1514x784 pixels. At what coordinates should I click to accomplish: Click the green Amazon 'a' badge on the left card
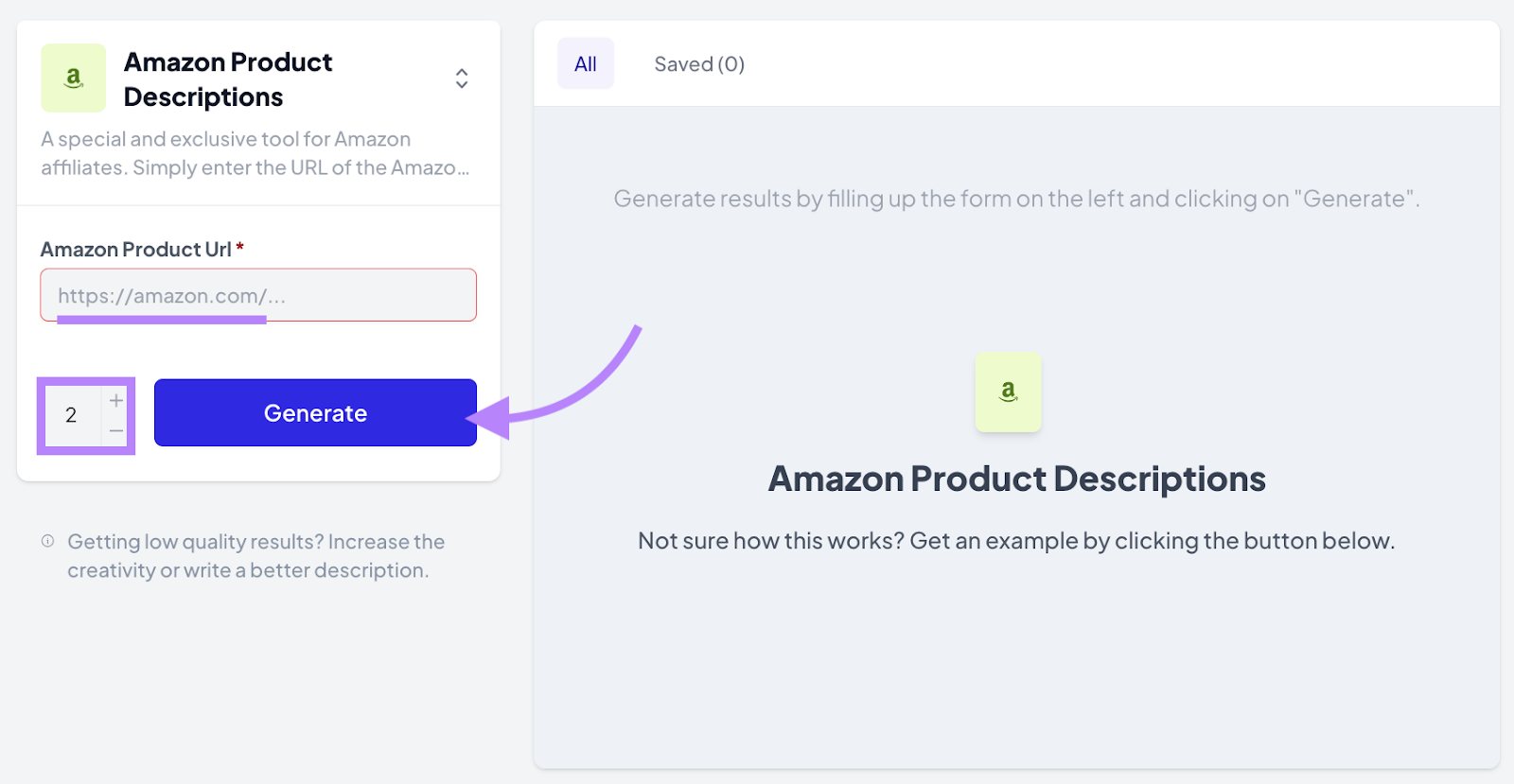pos(73,78)
